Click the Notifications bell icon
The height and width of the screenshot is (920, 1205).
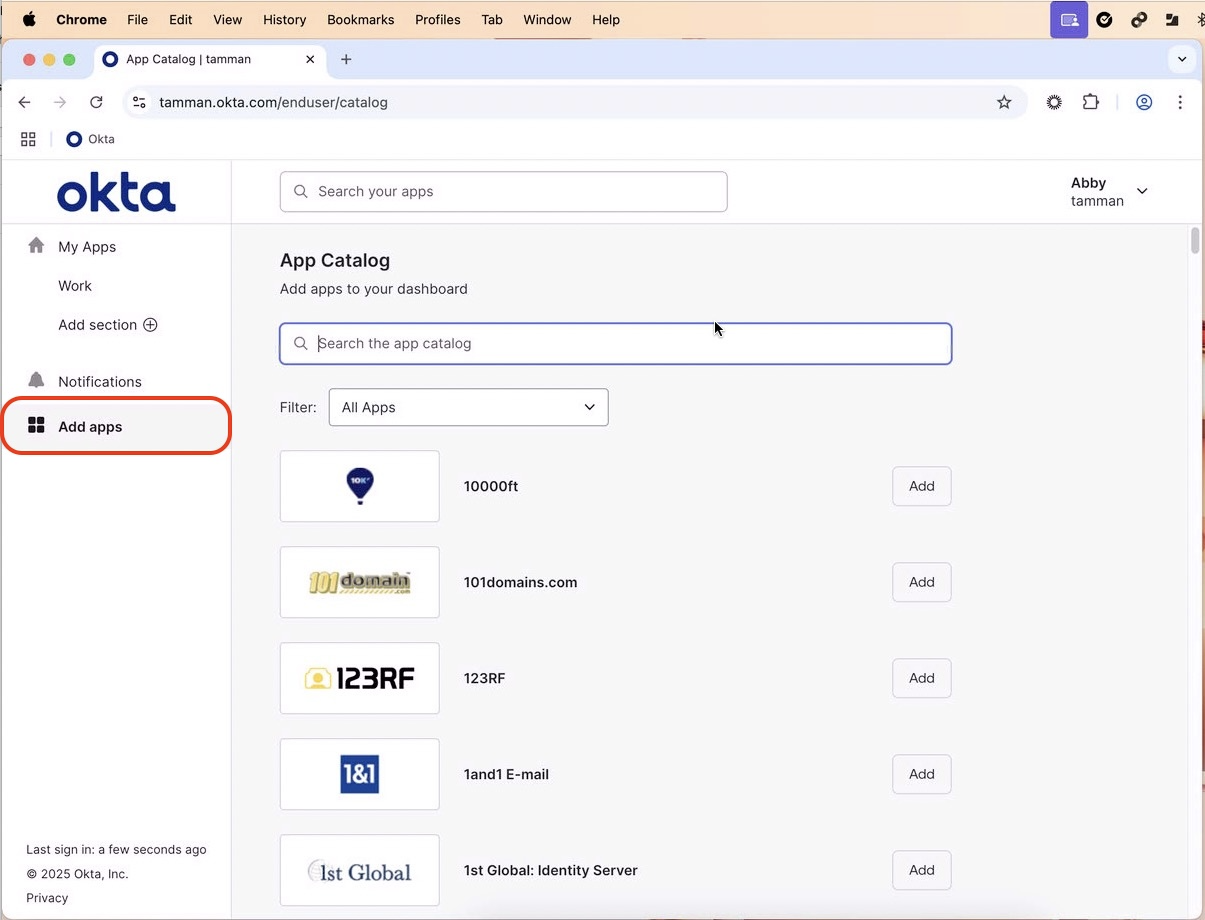point(36,380)
